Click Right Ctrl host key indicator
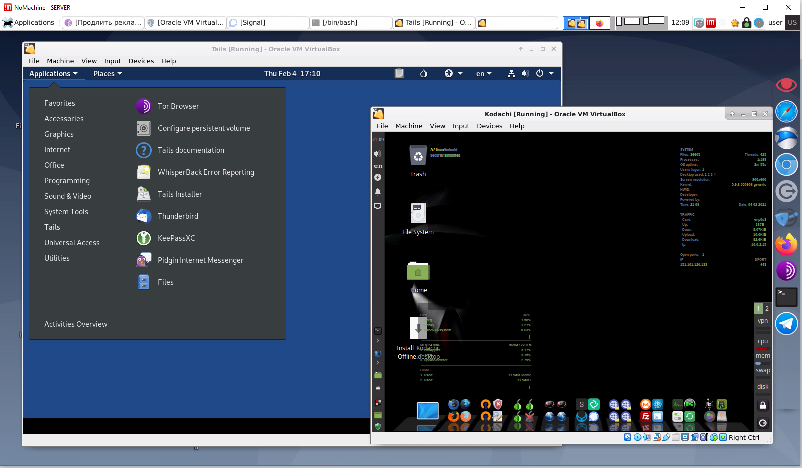Image resolution: width=802 pixels, height=468 pixels. coord(744,437)
